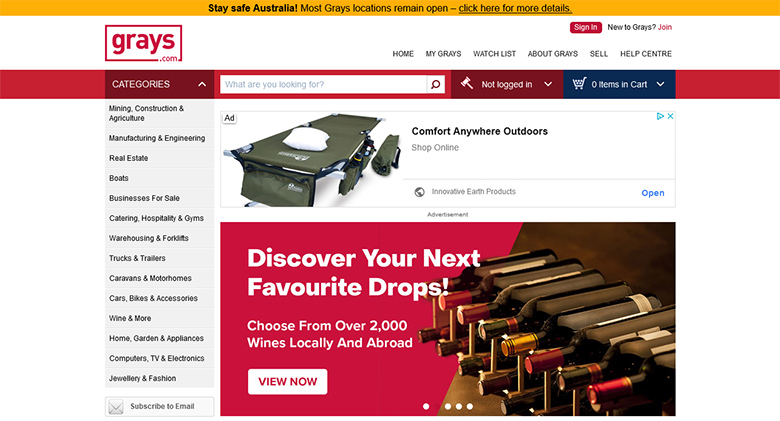
Task: Open the Help Centre menu item
Action: coord(646,54)
